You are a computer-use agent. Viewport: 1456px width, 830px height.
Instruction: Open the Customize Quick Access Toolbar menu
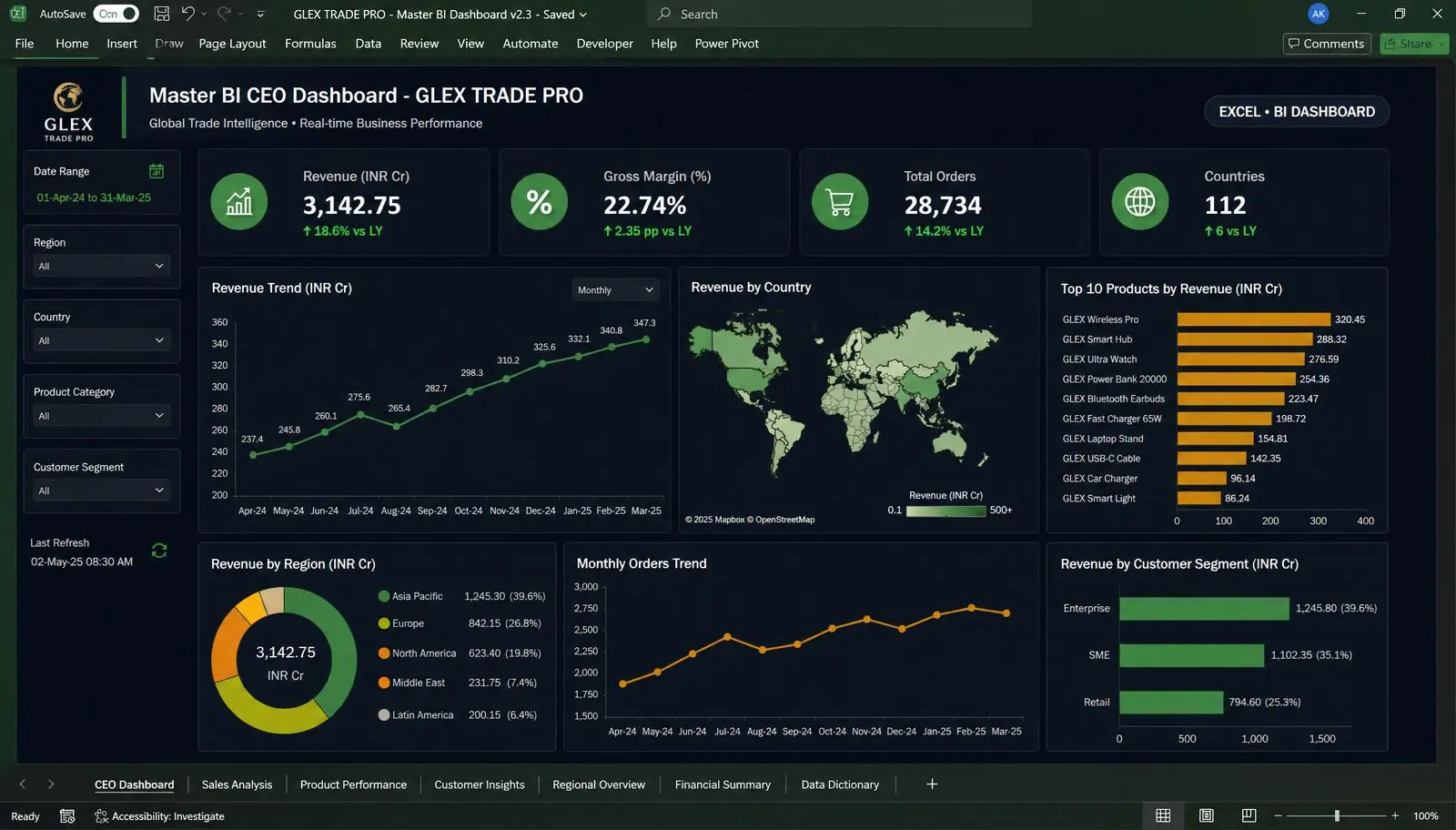click(x=260, y=15)
